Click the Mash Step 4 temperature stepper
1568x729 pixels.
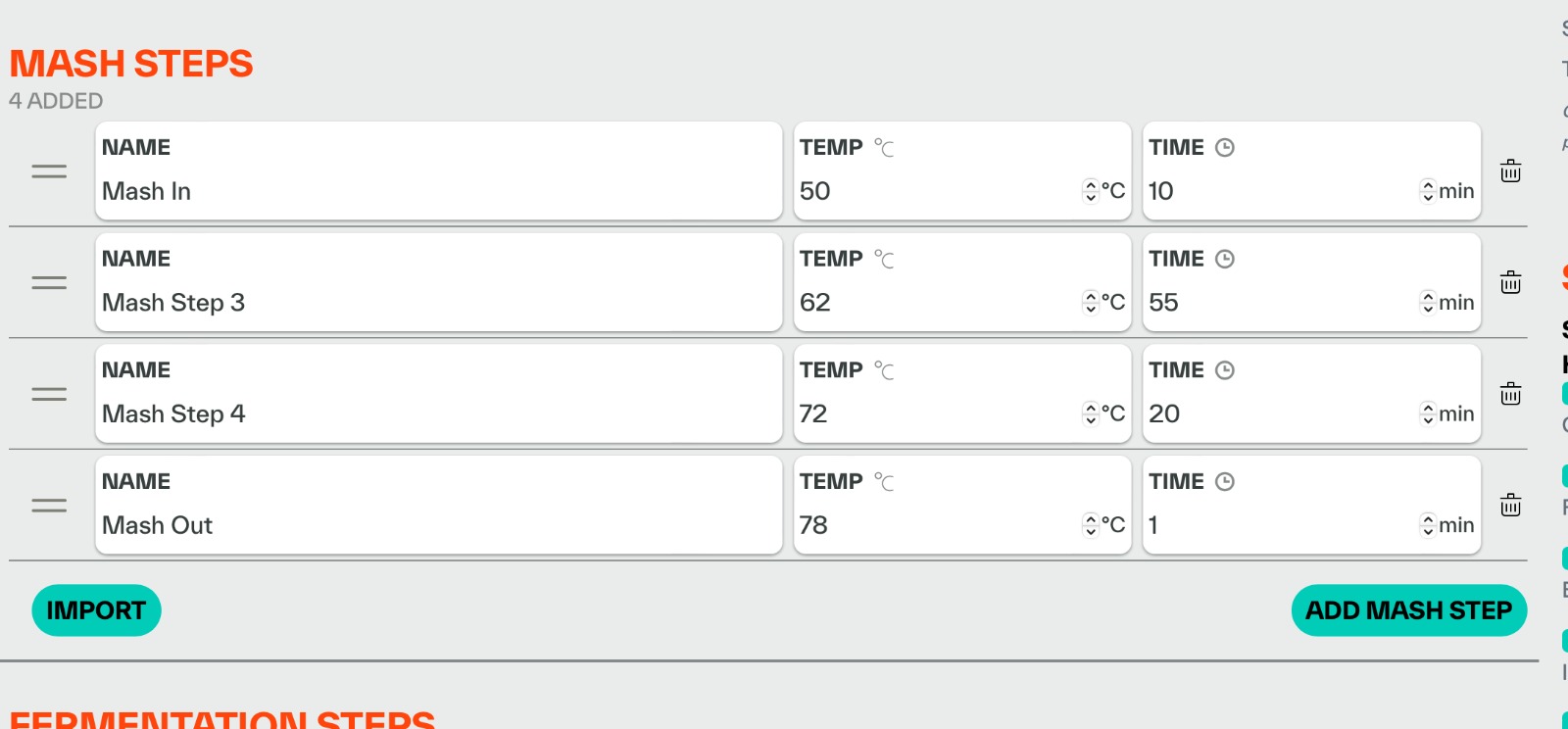pos(1091,414)
